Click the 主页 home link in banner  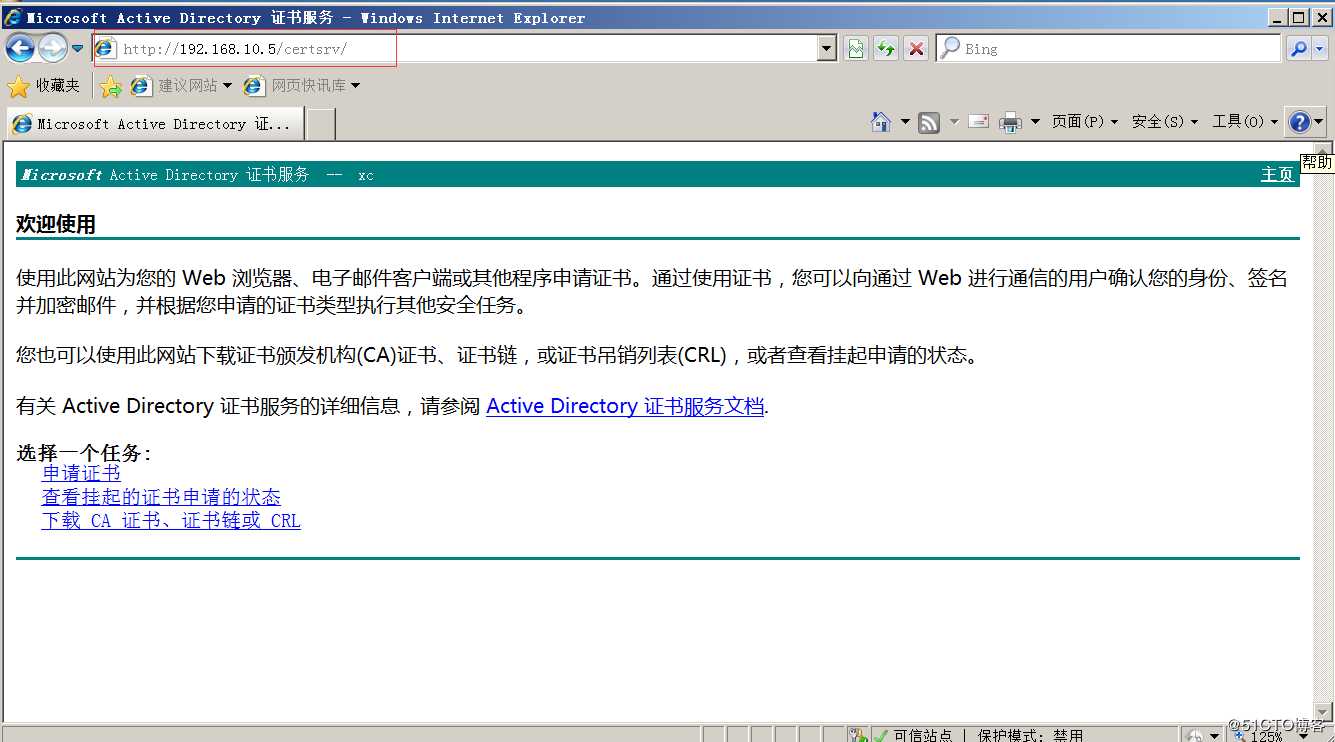(1277, 175)
